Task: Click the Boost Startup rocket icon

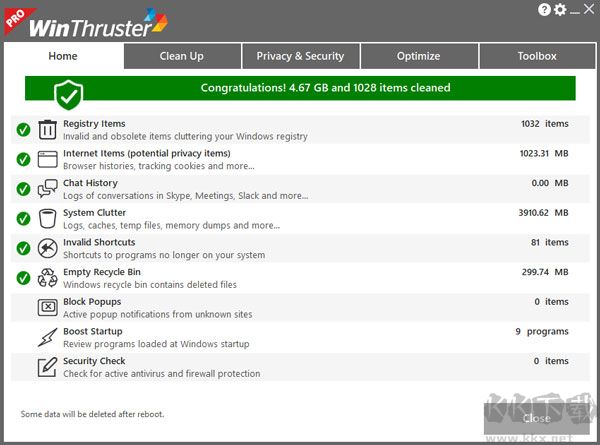Action: point(47,337)
